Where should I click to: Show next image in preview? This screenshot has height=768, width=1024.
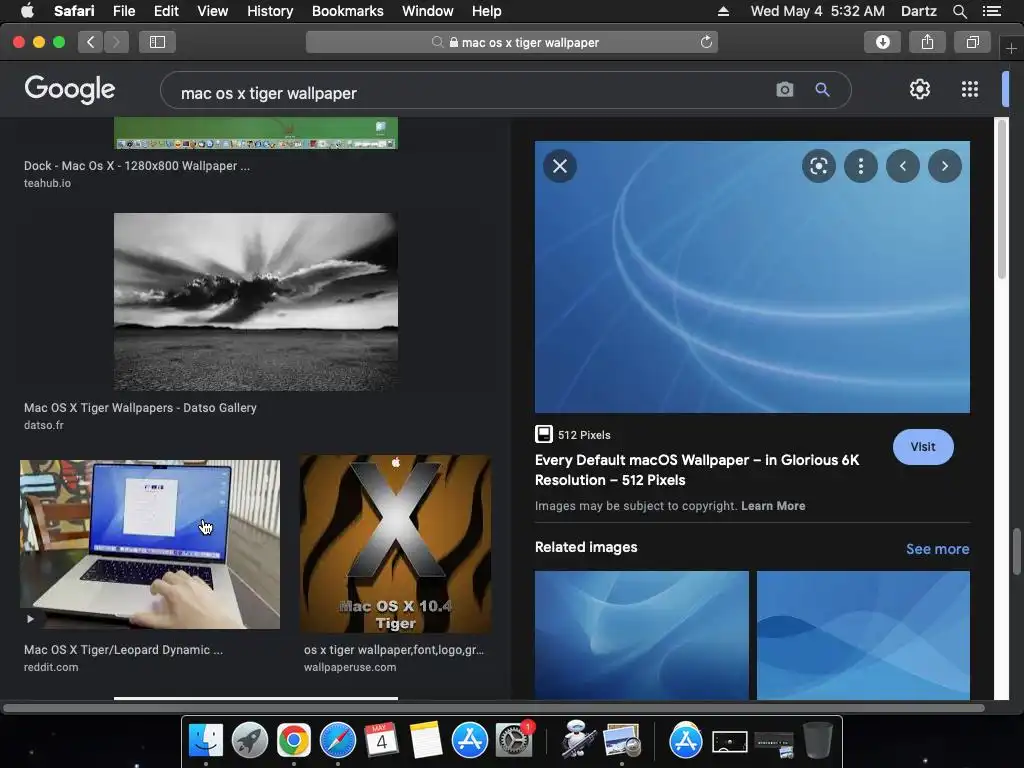coord(944,166)
